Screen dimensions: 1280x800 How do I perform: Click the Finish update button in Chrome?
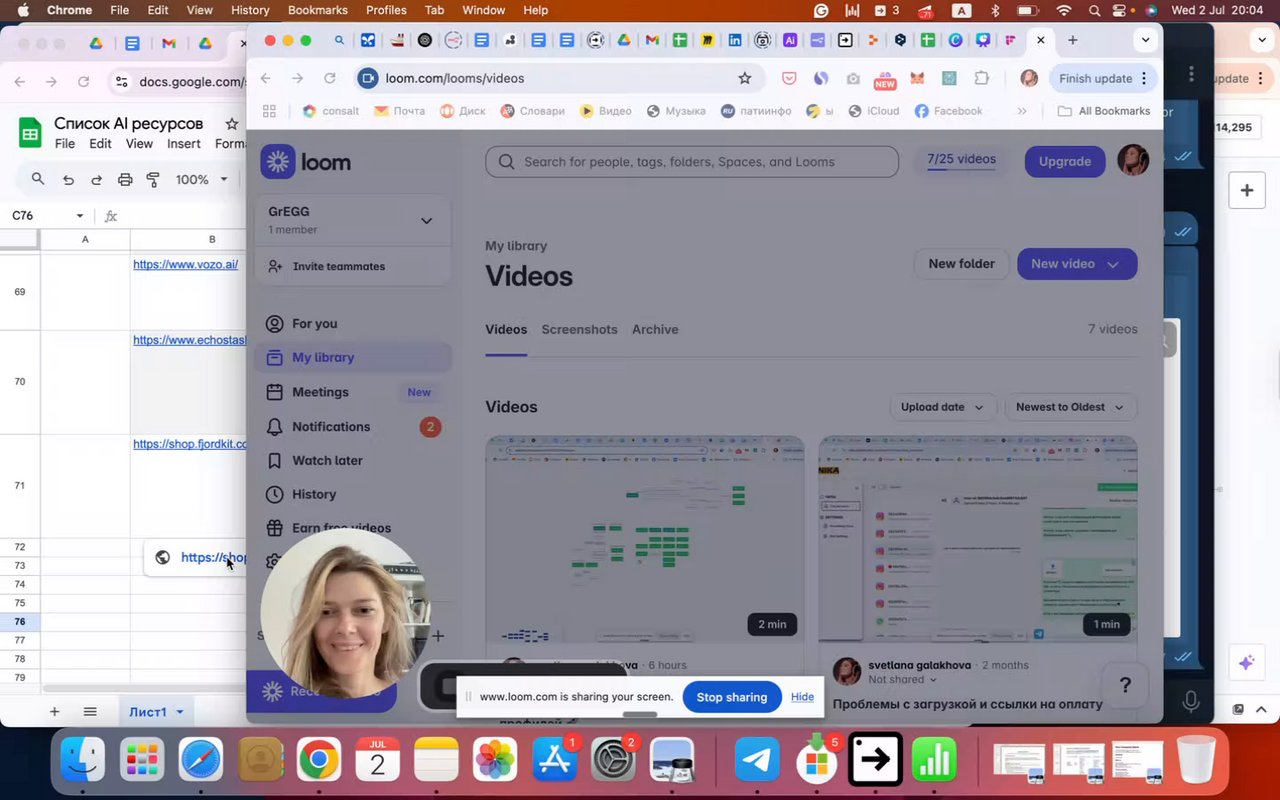[x=1104, y=78]
